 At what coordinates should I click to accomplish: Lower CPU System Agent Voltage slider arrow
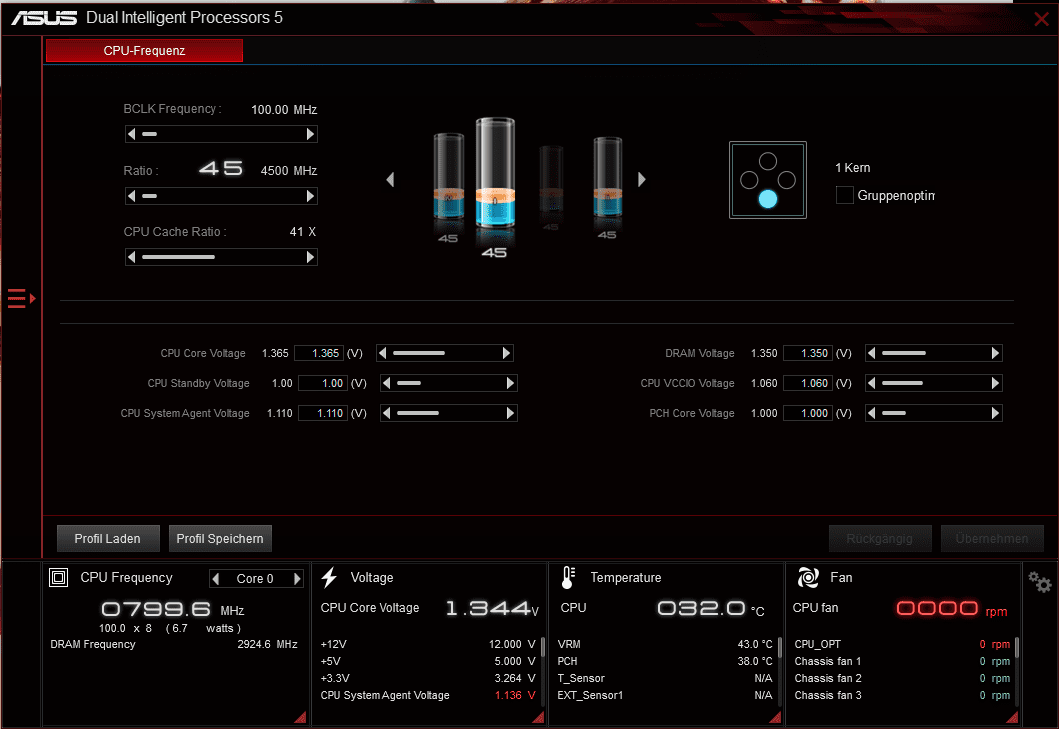click(x=387, y=413)
